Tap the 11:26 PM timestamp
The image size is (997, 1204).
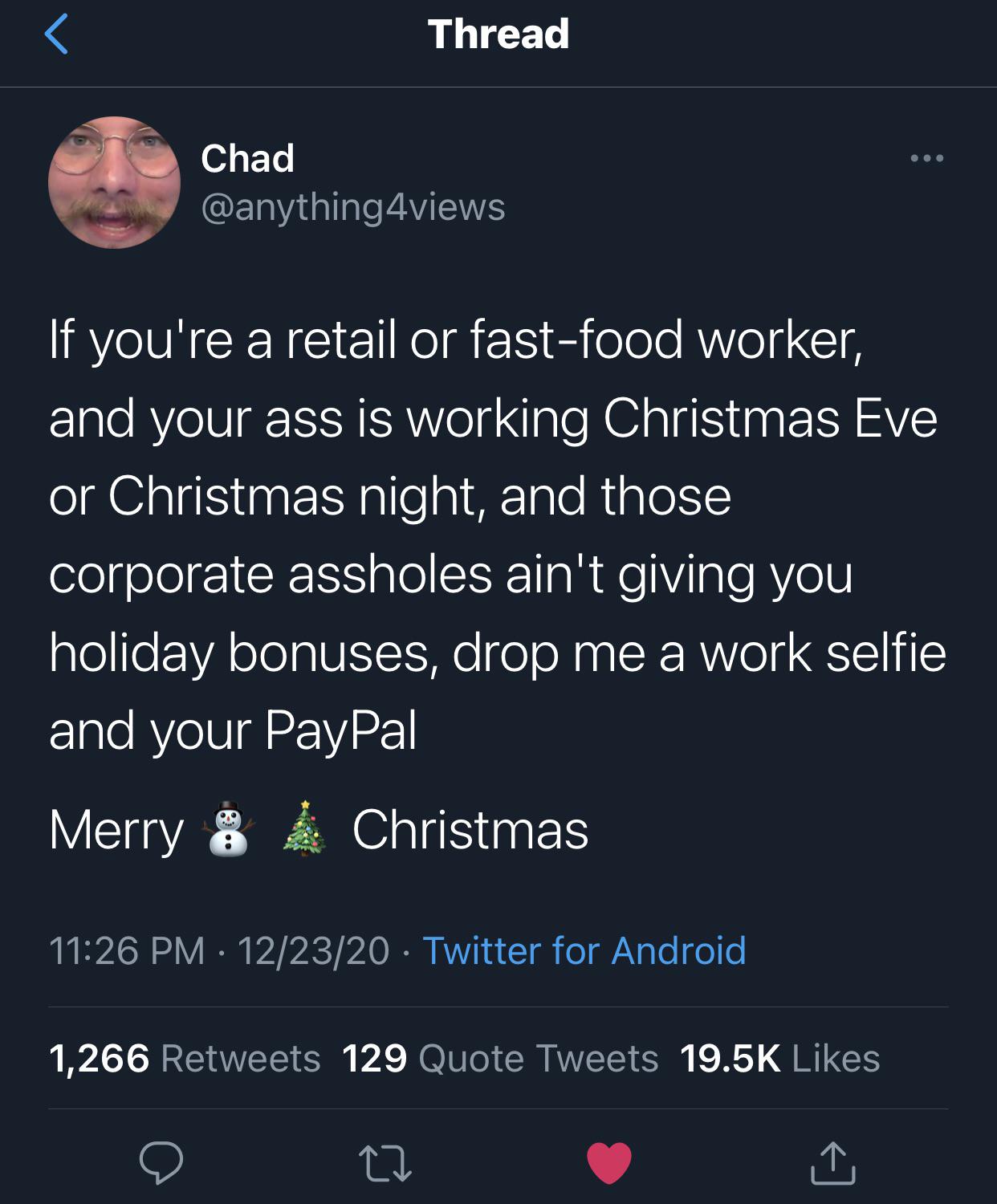click(x=127, y=951)
